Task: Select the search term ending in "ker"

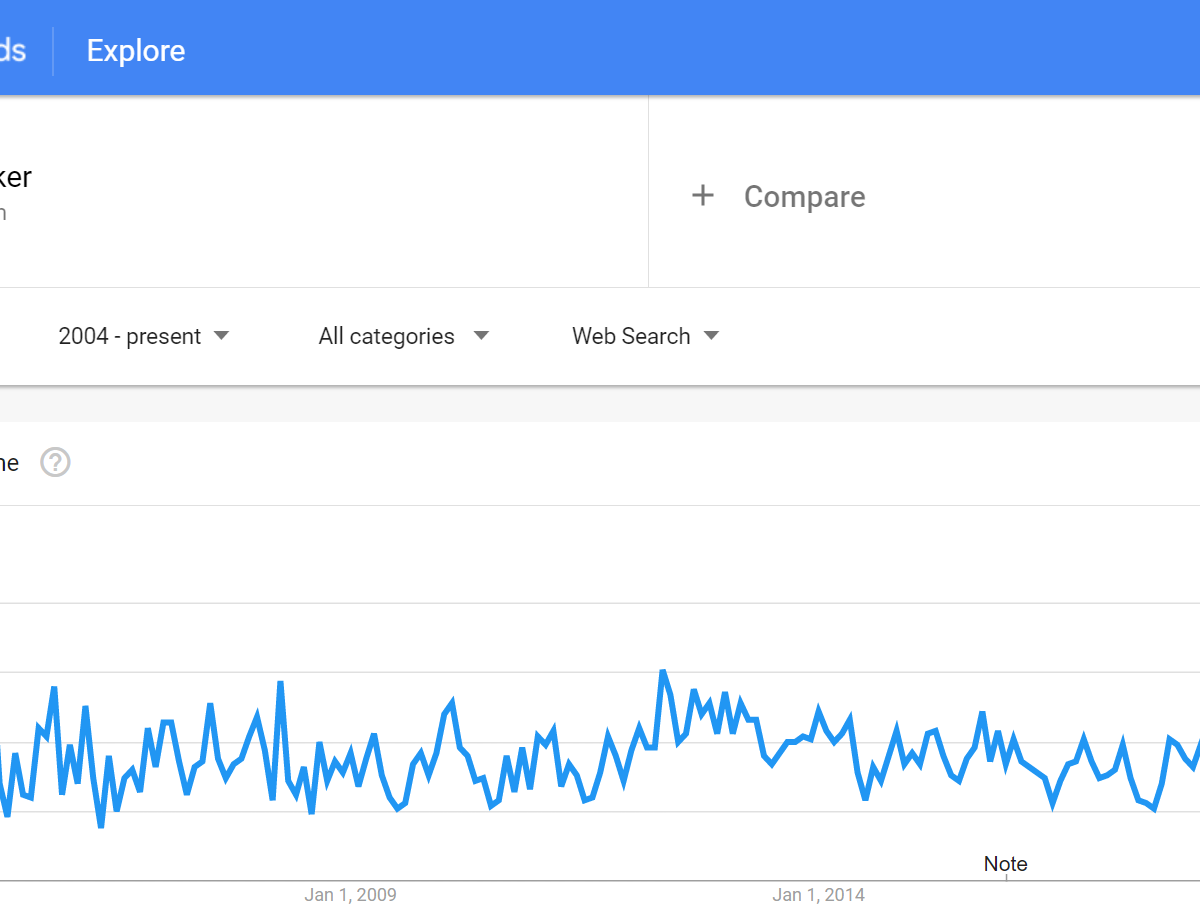Action: tap(16, 178)
